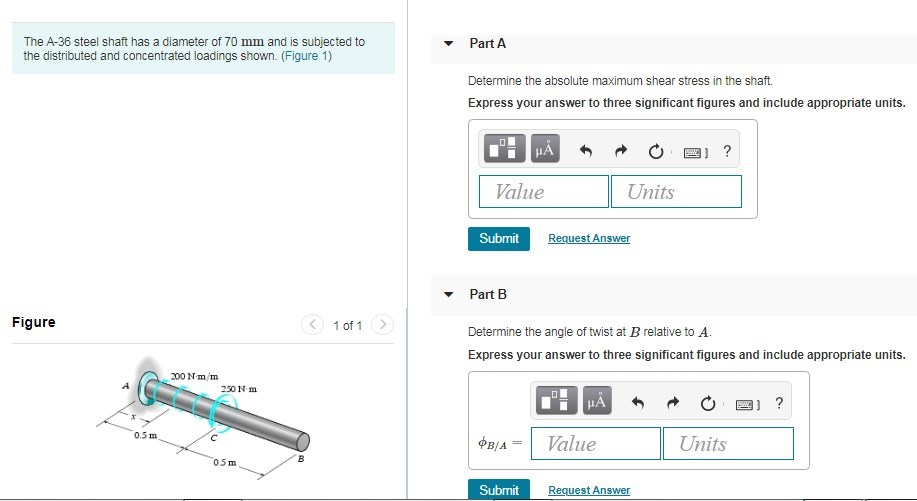Select the µÅ symbols button in Part B
The image size is (917, 501).
tap(597, 400)
